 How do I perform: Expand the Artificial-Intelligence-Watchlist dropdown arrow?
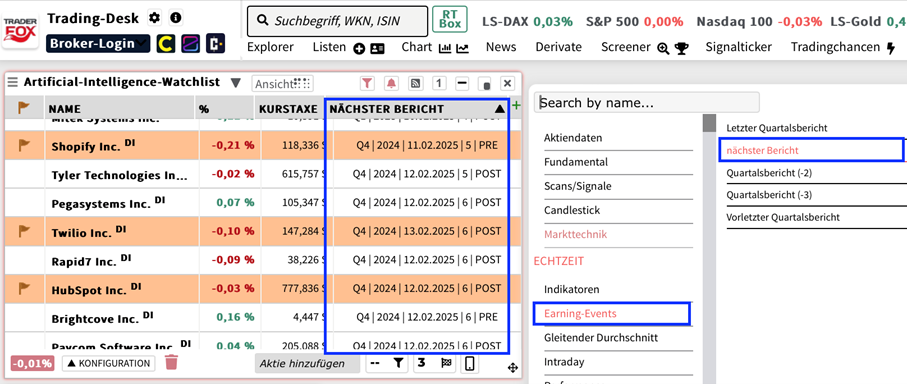[235, 83]
